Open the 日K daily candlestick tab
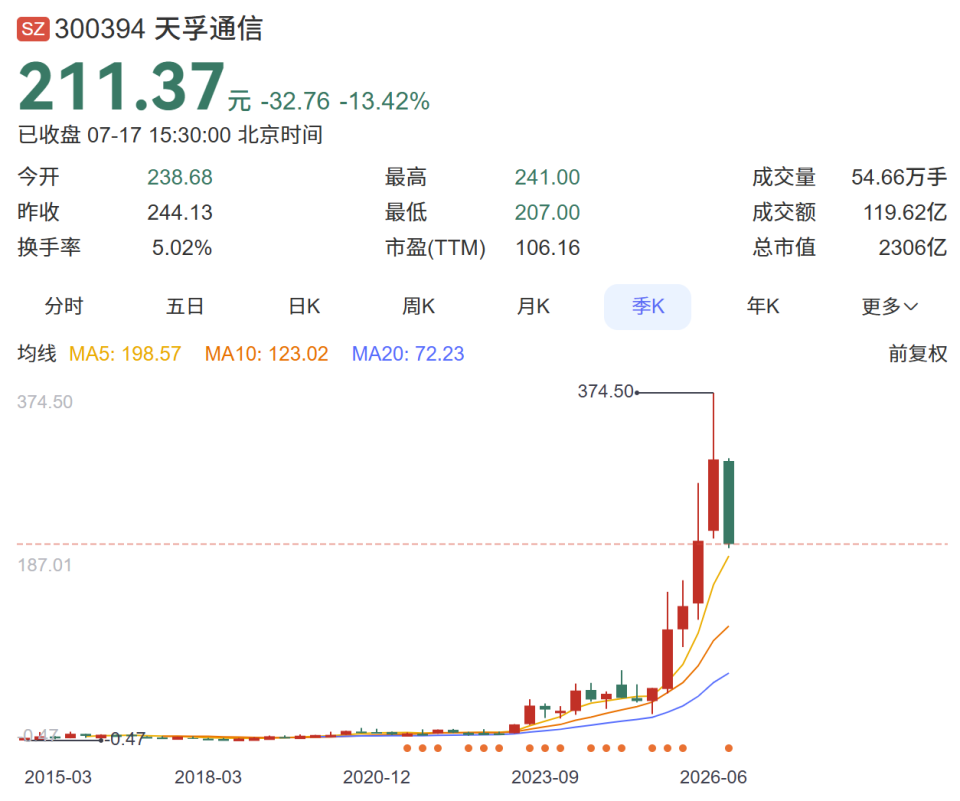Viewport: 960px width, 801px height. 304,306
